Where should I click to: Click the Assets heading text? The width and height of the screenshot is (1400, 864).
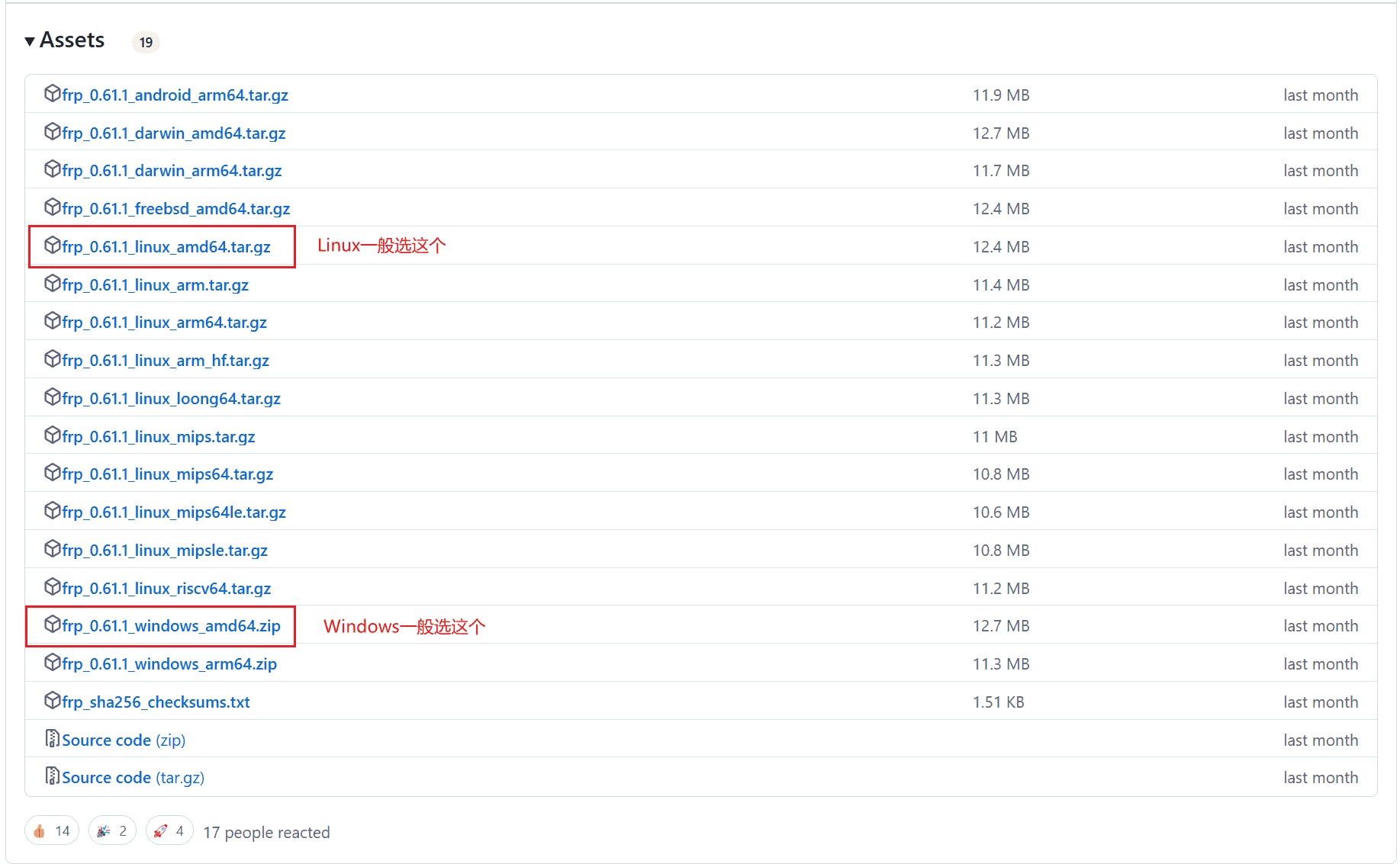tap(72, 40)
